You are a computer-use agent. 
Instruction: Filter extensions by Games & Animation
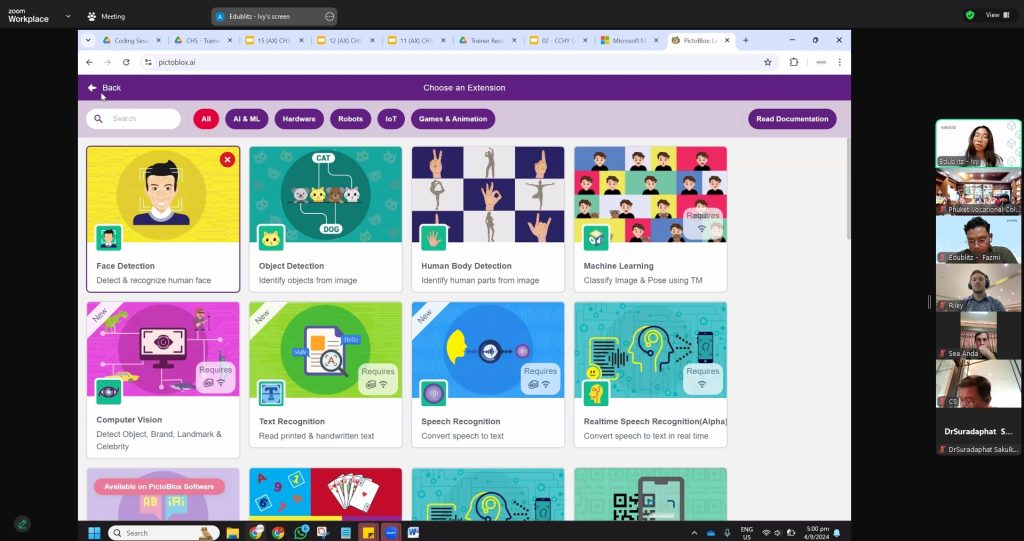tap(453, 119)
